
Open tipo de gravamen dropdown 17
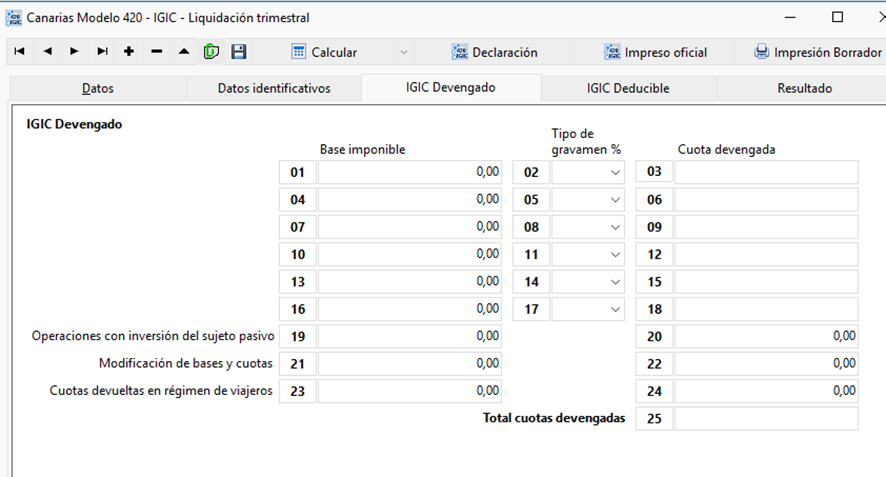click(588, 309)
